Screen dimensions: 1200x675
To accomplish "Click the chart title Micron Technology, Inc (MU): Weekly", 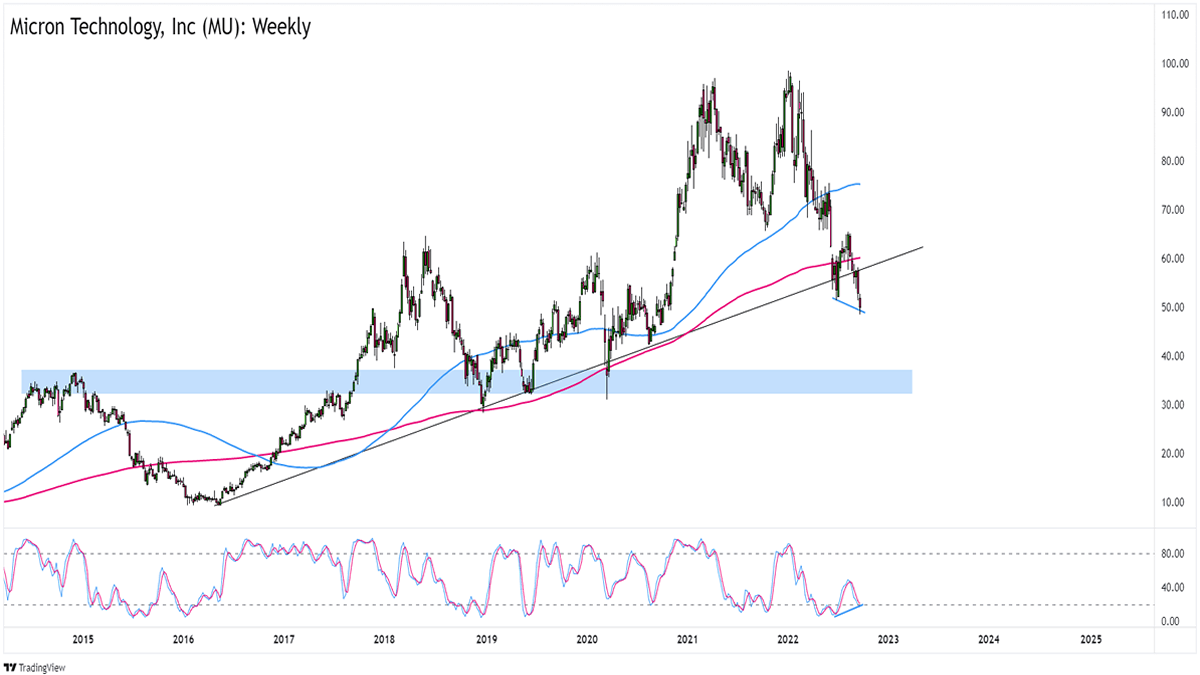I will (159, 27).
